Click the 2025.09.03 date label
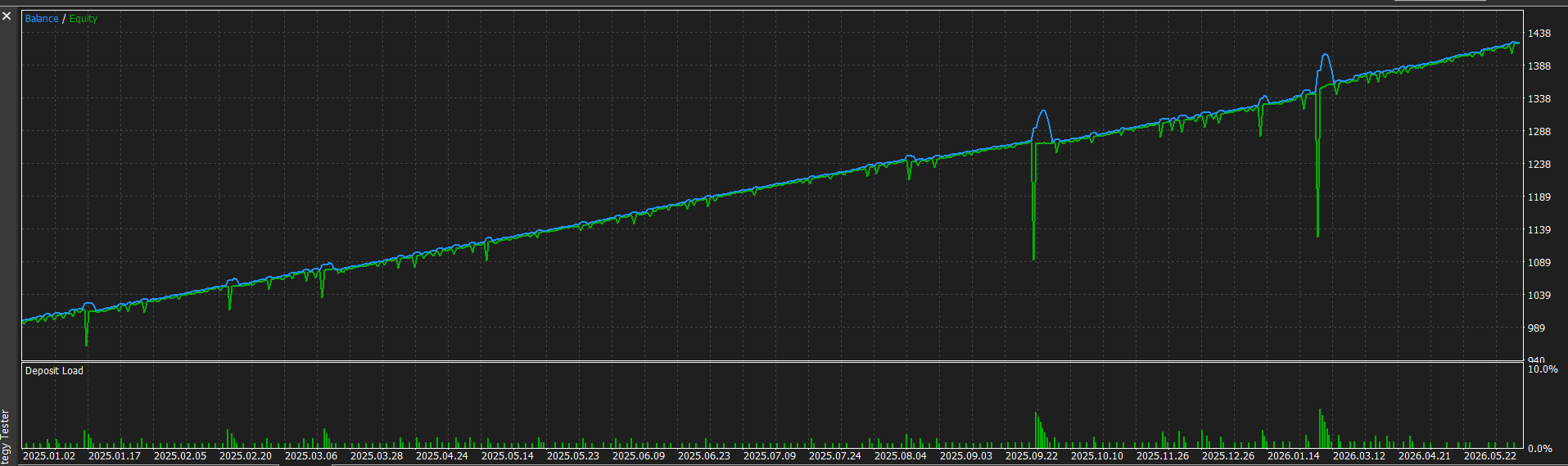Image resolution: width=1568 pixels, height=466 pixels. point(966,456)
